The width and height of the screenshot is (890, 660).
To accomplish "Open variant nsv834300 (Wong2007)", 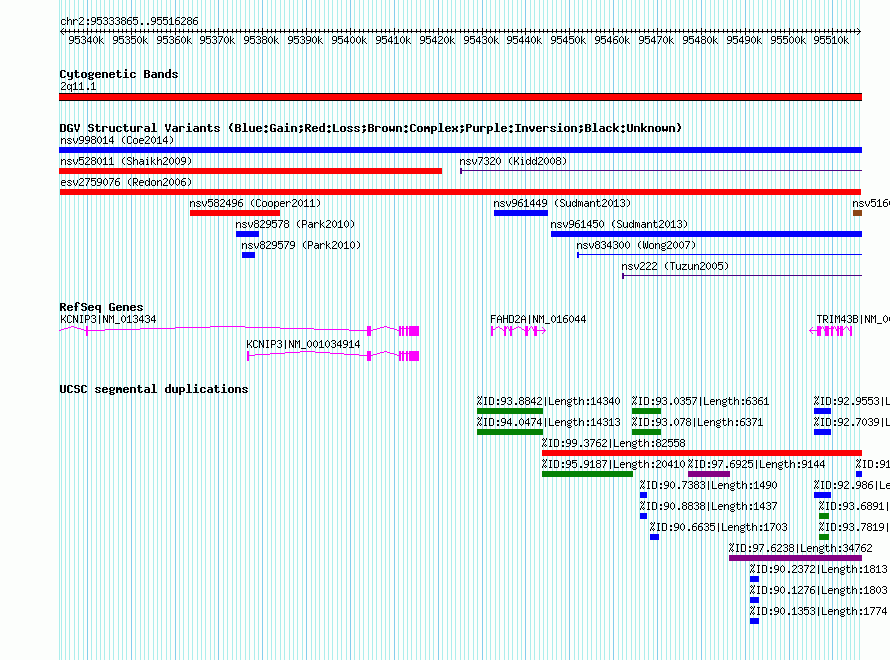I will click(x=636, y=245).
